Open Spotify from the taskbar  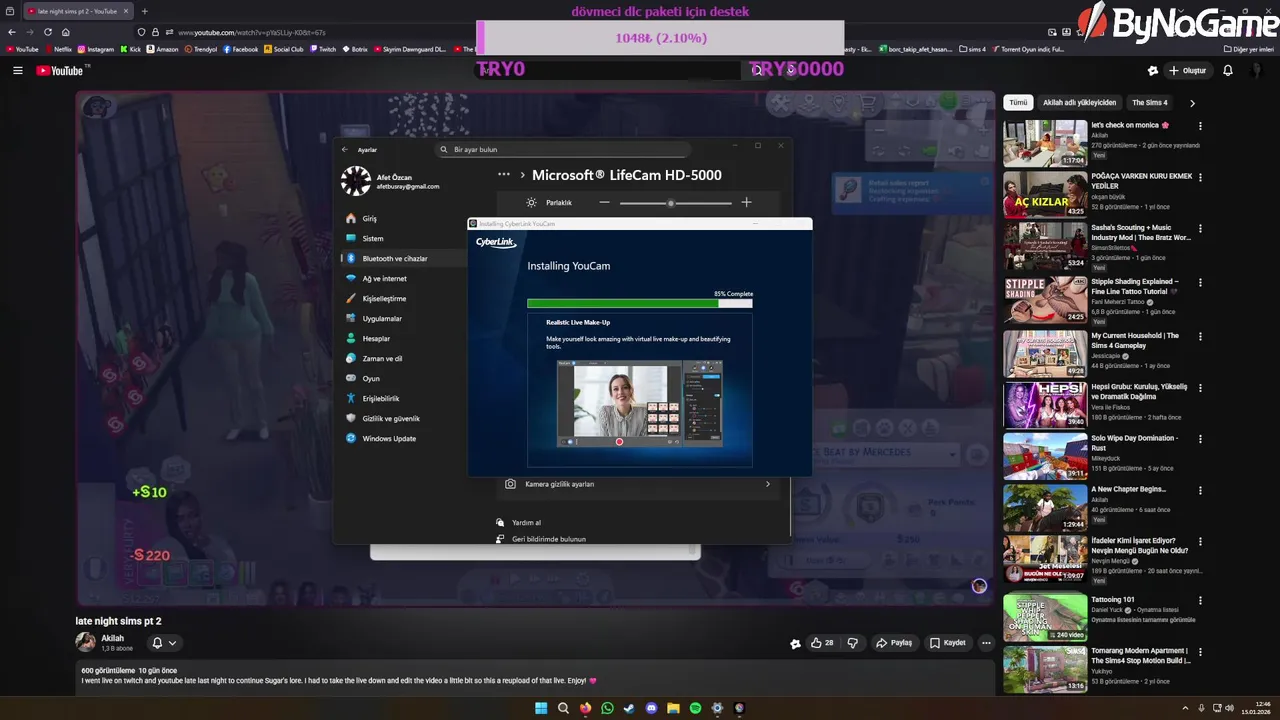coord(695,708)
